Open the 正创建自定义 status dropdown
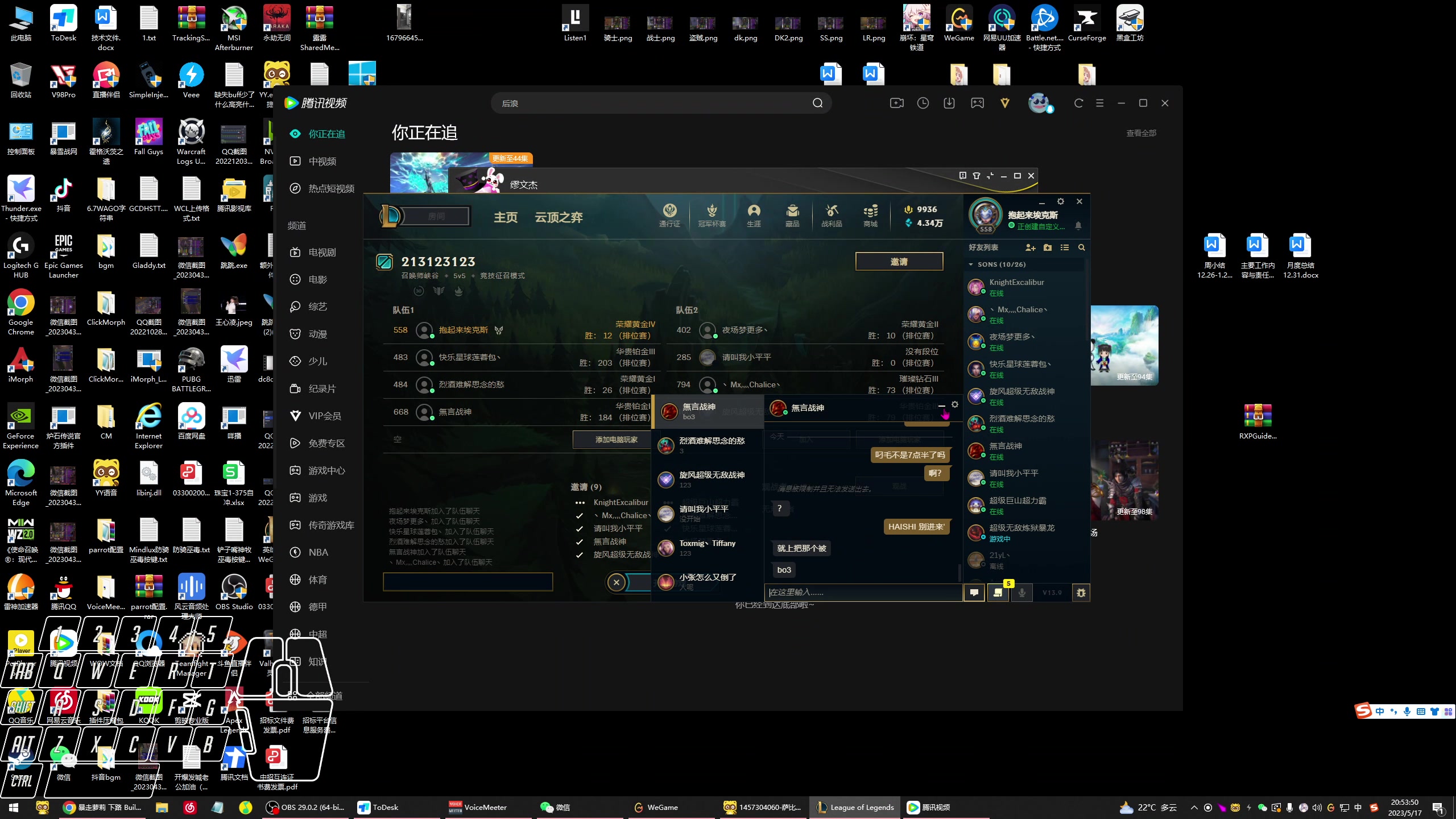This screenshot has width=1456, height=819. (x=1036, y=226)
